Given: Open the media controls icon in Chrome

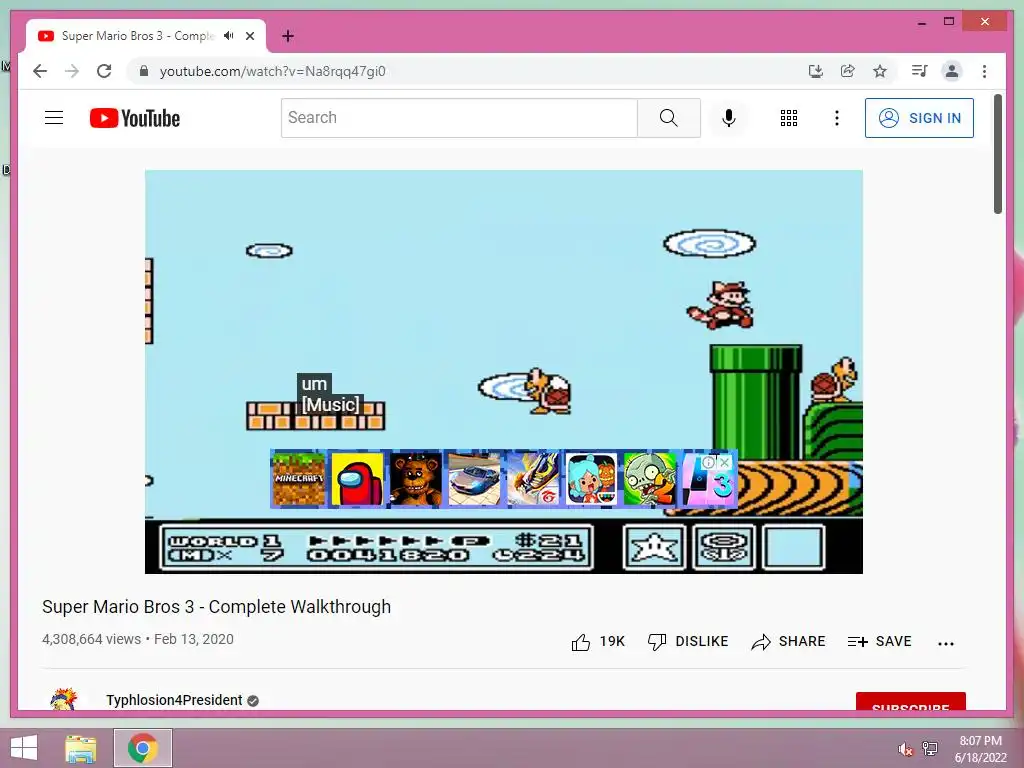Looking at the screenshot, I should click(920, 71).
